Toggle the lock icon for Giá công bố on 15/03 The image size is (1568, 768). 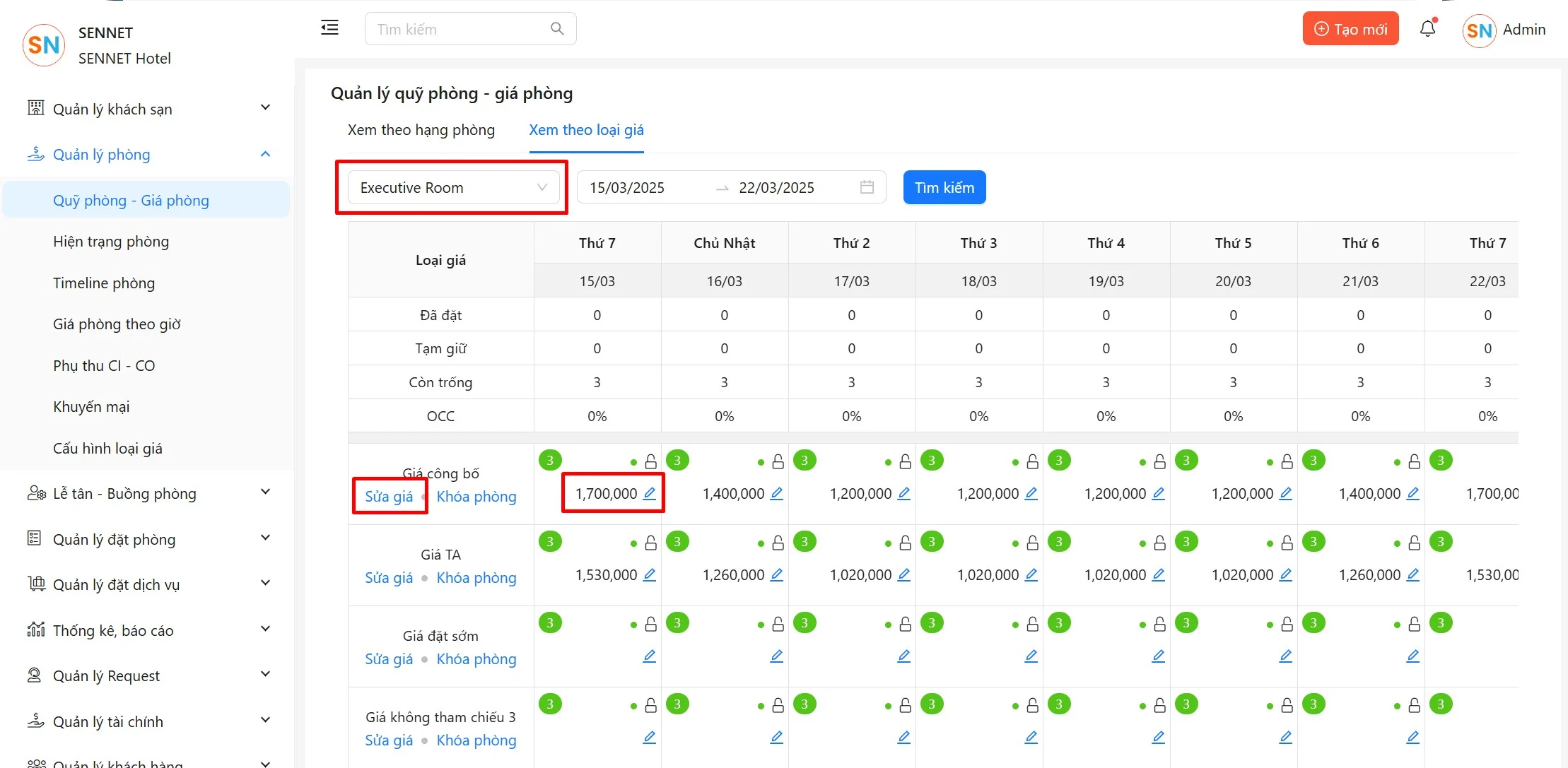click(x=650, y=462)
